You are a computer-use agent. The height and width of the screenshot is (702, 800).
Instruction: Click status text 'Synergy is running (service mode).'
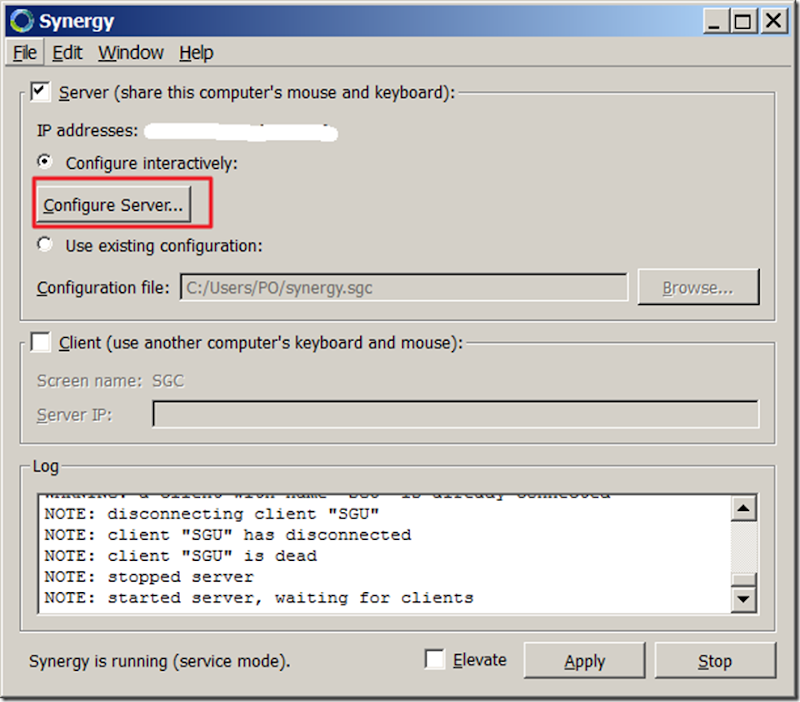(x=160, y=661)
